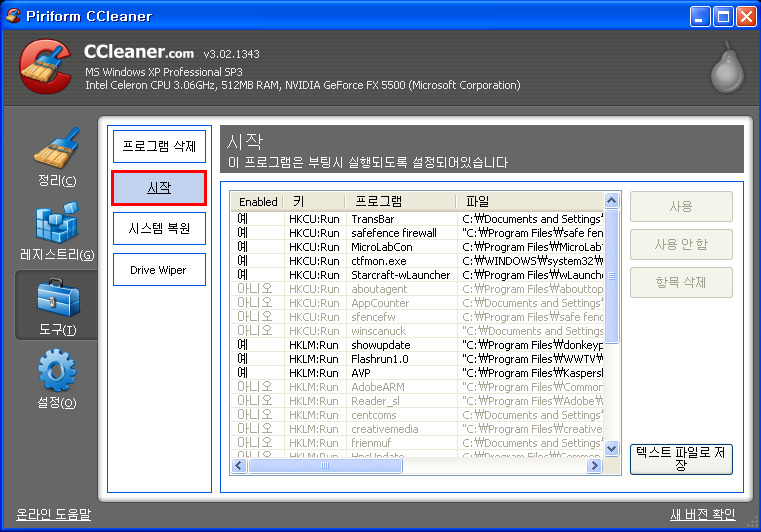Select the frienmuf entry

coord(417,443)
